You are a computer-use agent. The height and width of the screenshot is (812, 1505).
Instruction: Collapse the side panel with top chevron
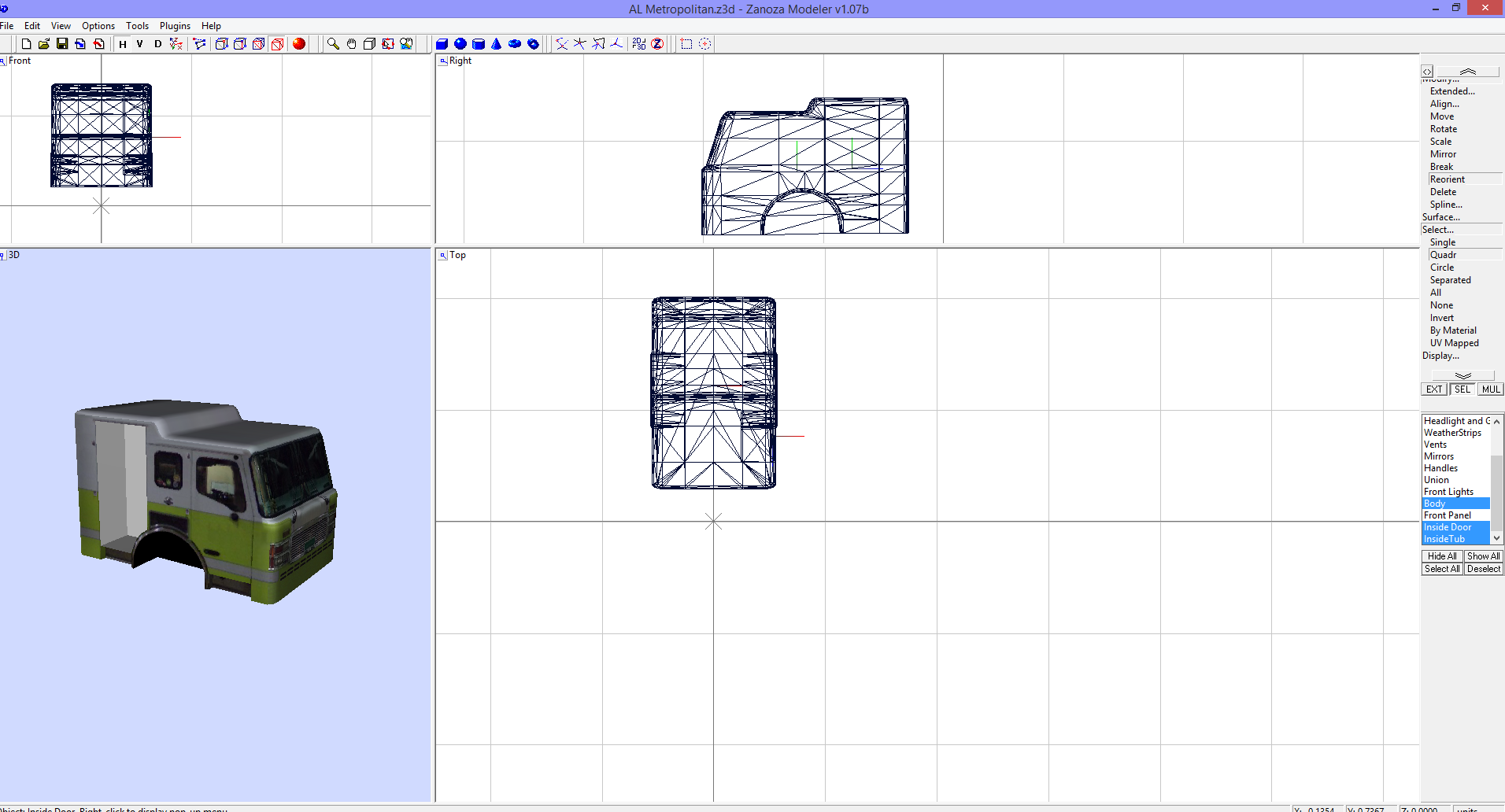[1469, 72]
